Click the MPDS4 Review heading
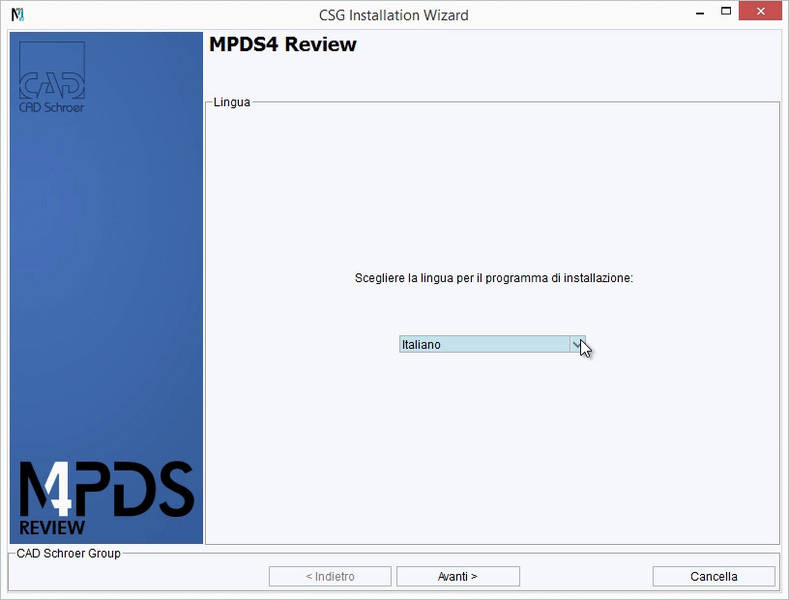 282,44
